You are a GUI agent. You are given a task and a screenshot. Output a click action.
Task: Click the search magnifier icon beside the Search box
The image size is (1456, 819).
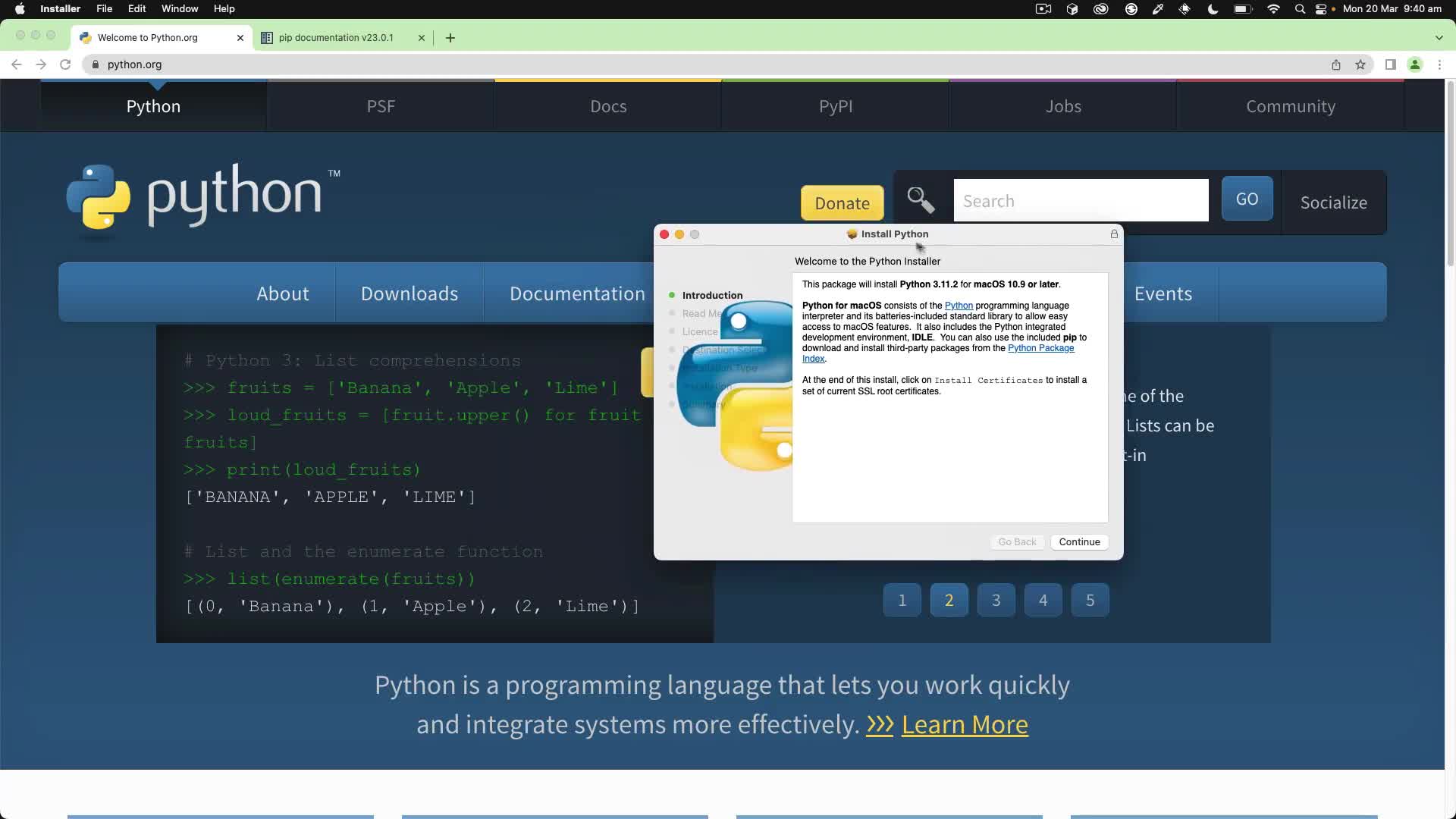920,199
